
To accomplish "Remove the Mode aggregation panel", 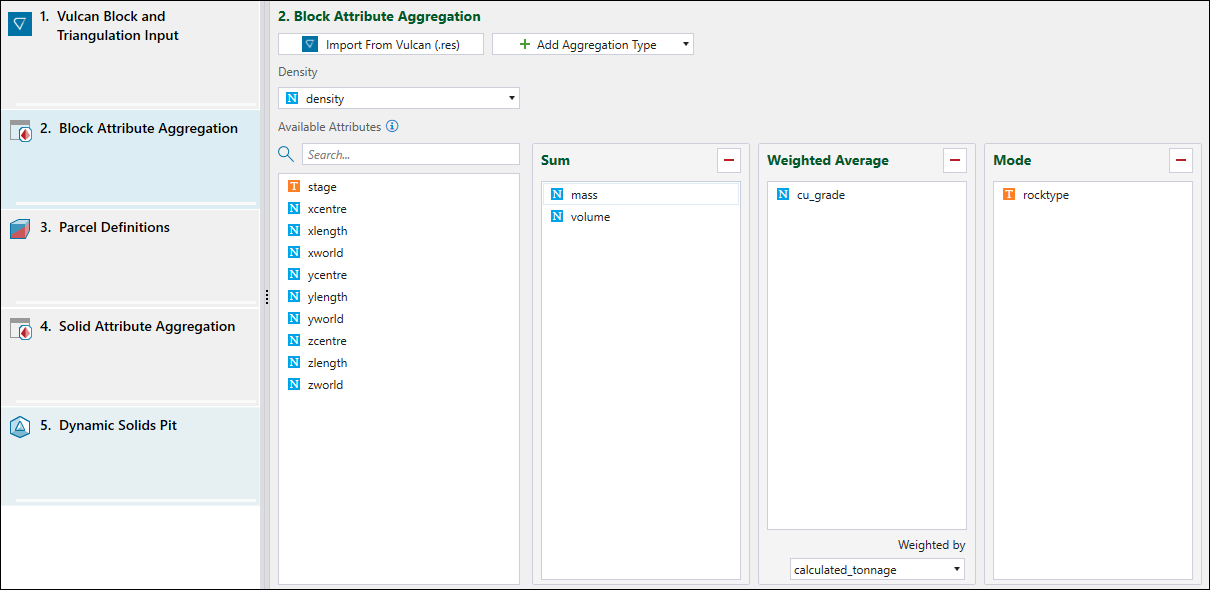I will 1180,160.
